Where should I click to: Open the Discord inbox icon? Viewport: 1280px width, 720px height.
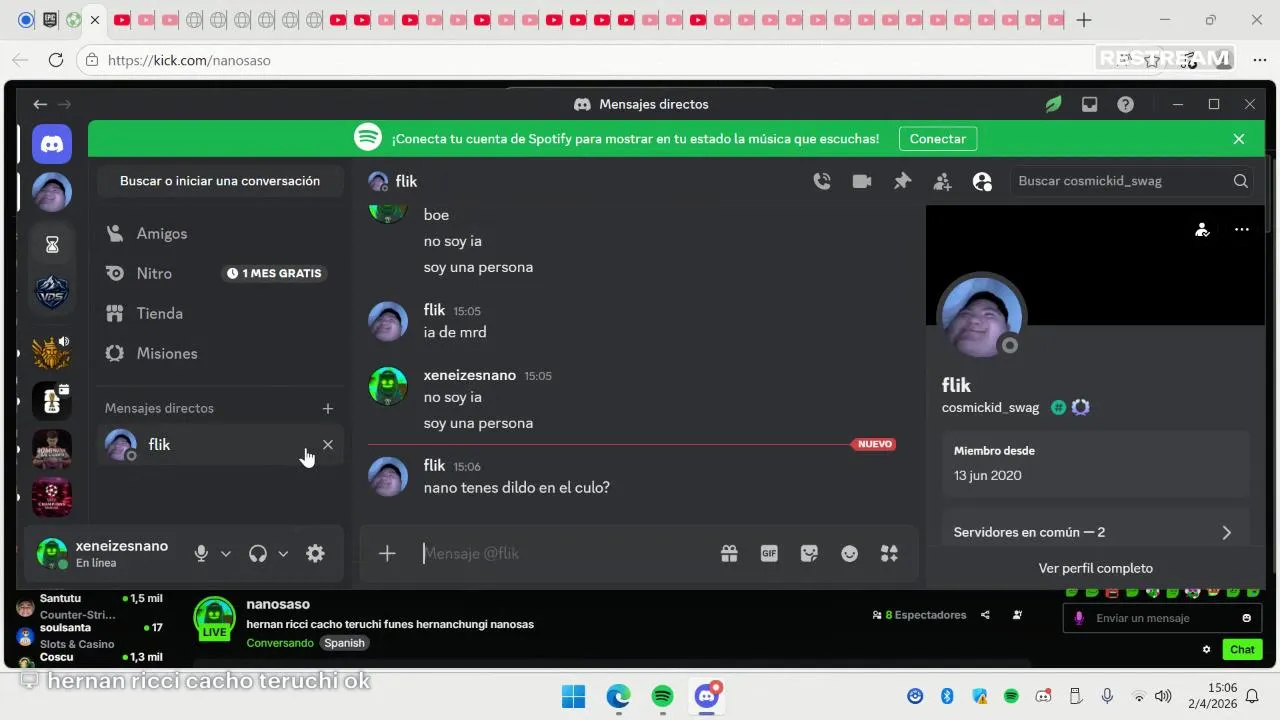click(1090, 104)
